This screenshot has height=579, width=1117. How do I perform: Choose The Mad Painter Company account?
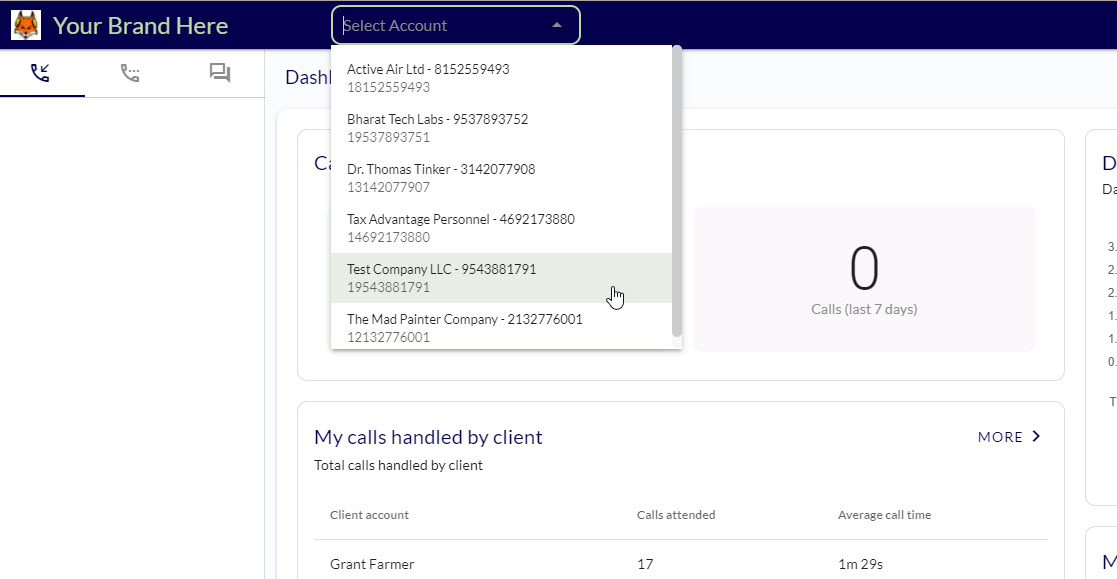click(502, 328)
